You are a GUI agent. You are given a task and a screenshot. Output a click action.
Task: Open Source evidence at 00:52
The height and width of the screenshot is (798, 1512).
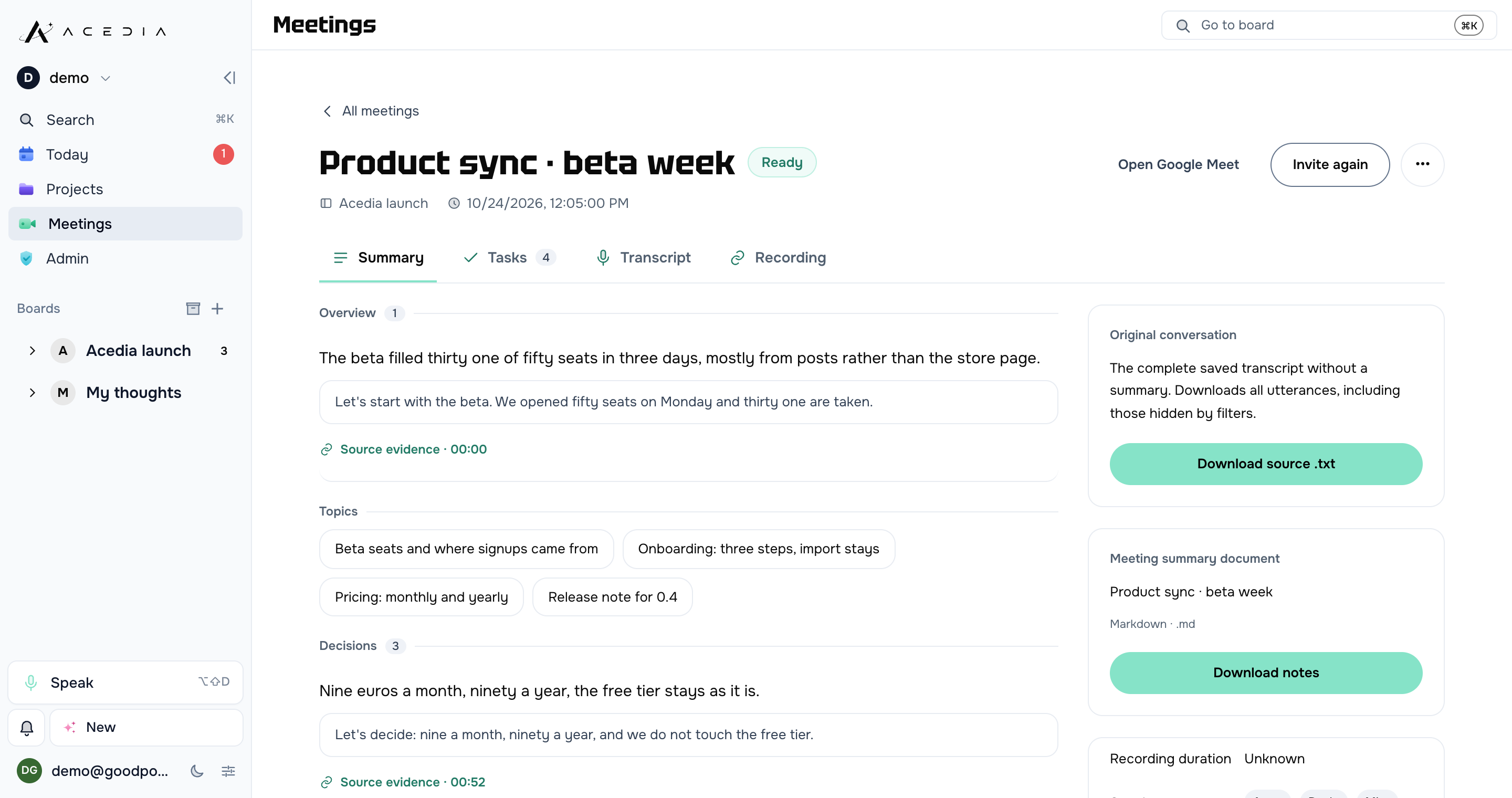click(403, 782)
